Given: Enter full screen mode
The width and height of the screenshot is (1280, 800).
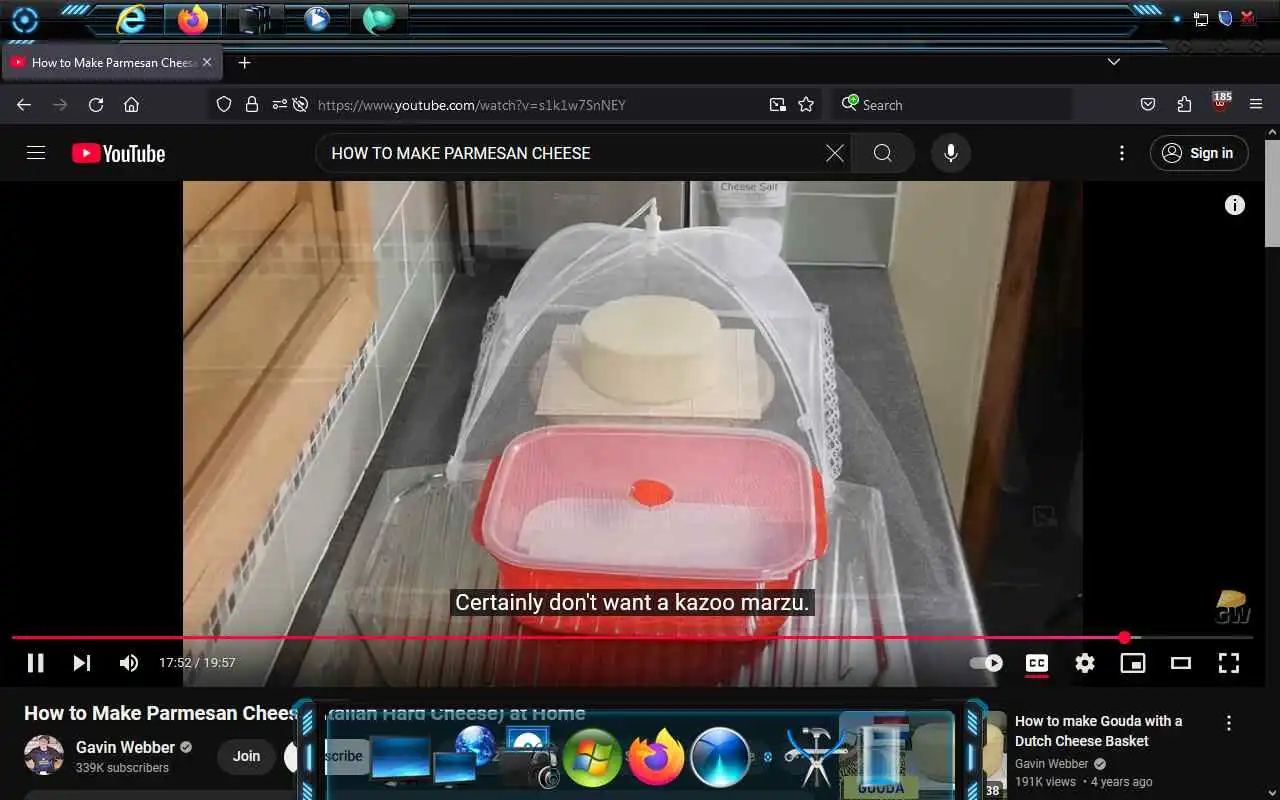Looking at the screenshot, I should point(1229,663).
